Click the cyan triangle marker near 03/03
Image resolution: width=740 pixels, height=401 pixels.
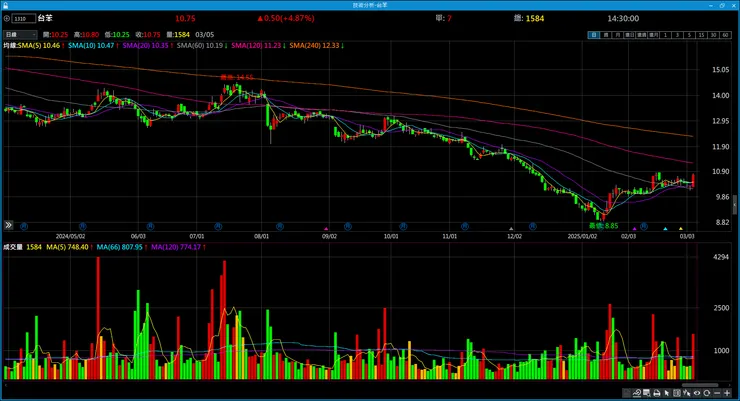click(665, 229)
